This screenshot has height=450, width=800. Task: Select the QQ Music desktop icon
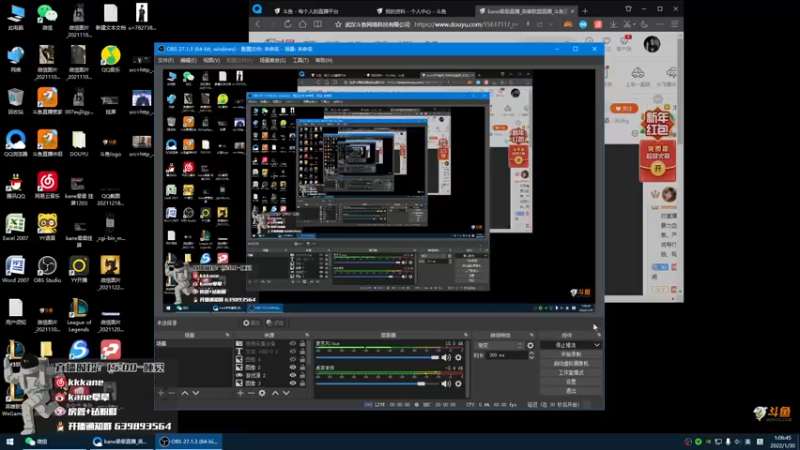click(x=110, y=59)
